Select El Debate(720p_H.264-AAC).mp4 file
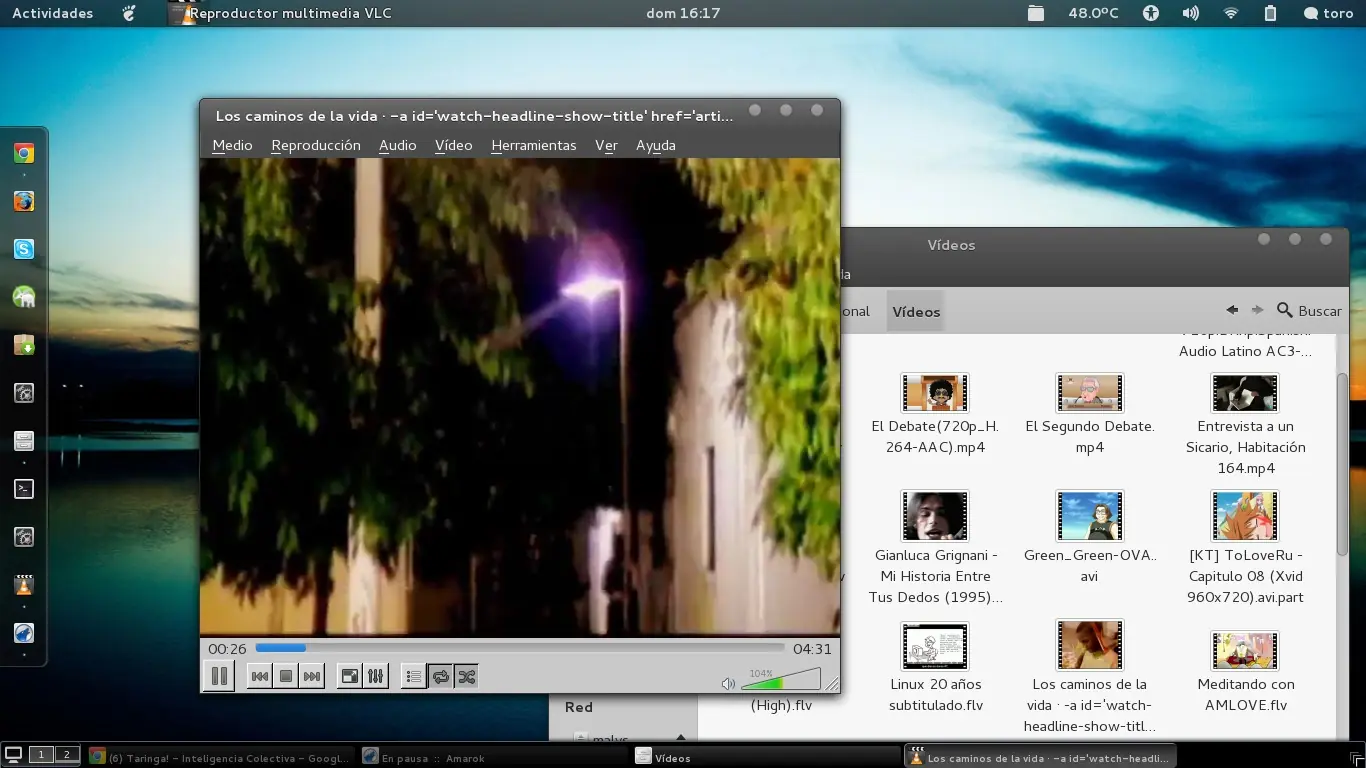This screenshot has height=768, width=1366. point(935,415)
